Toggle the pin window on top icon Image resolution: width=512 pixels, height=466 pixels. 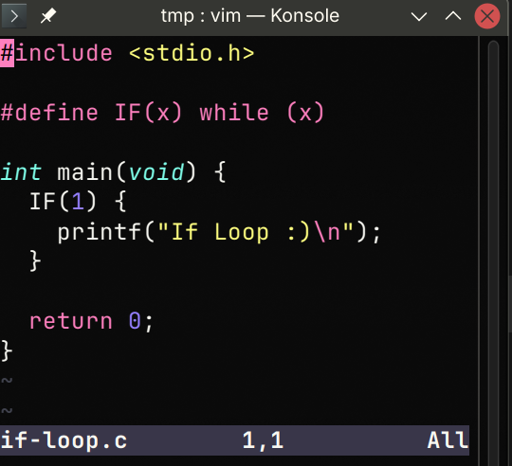click(48, 16)
